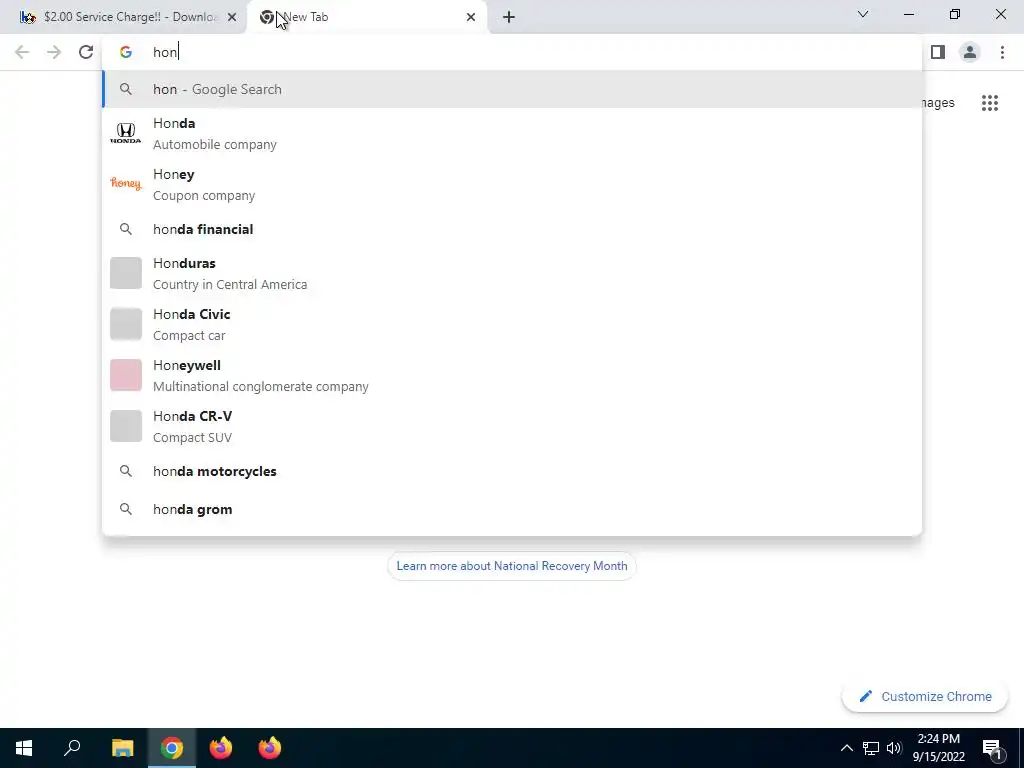
Task: Click the Honduras placeholder thumbnail
Action: point(125,273)
